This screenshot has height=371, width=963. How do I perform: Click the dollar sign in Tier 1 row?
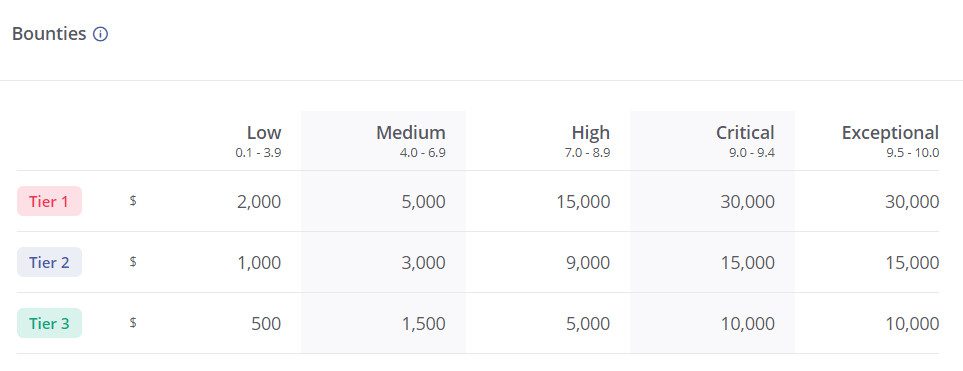click(x=133, y=200)
